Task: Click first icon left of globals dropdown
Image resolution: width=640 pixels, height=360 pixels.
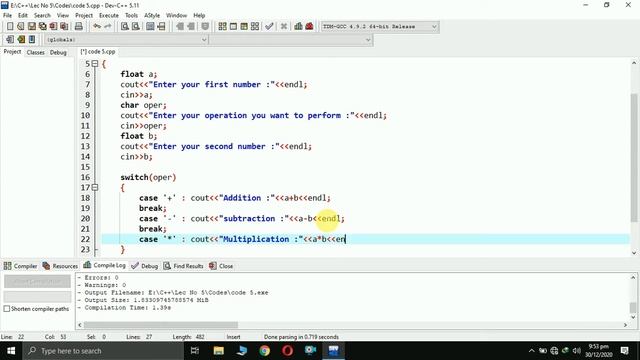Action: coord(10,40)
